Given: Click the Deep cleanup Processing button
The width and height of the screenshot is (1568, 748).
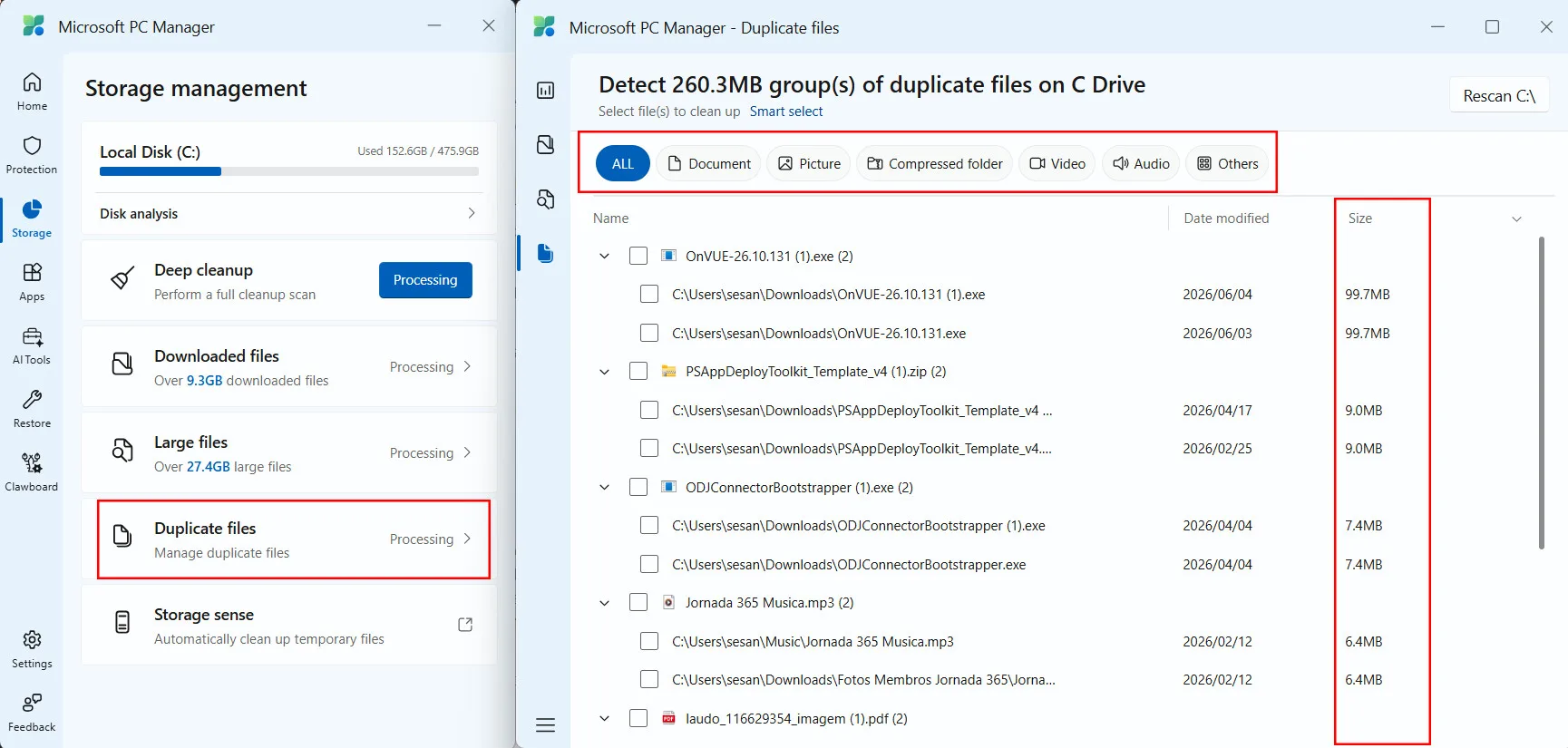Looking at the screenshot, I should (x=425, y=280).
